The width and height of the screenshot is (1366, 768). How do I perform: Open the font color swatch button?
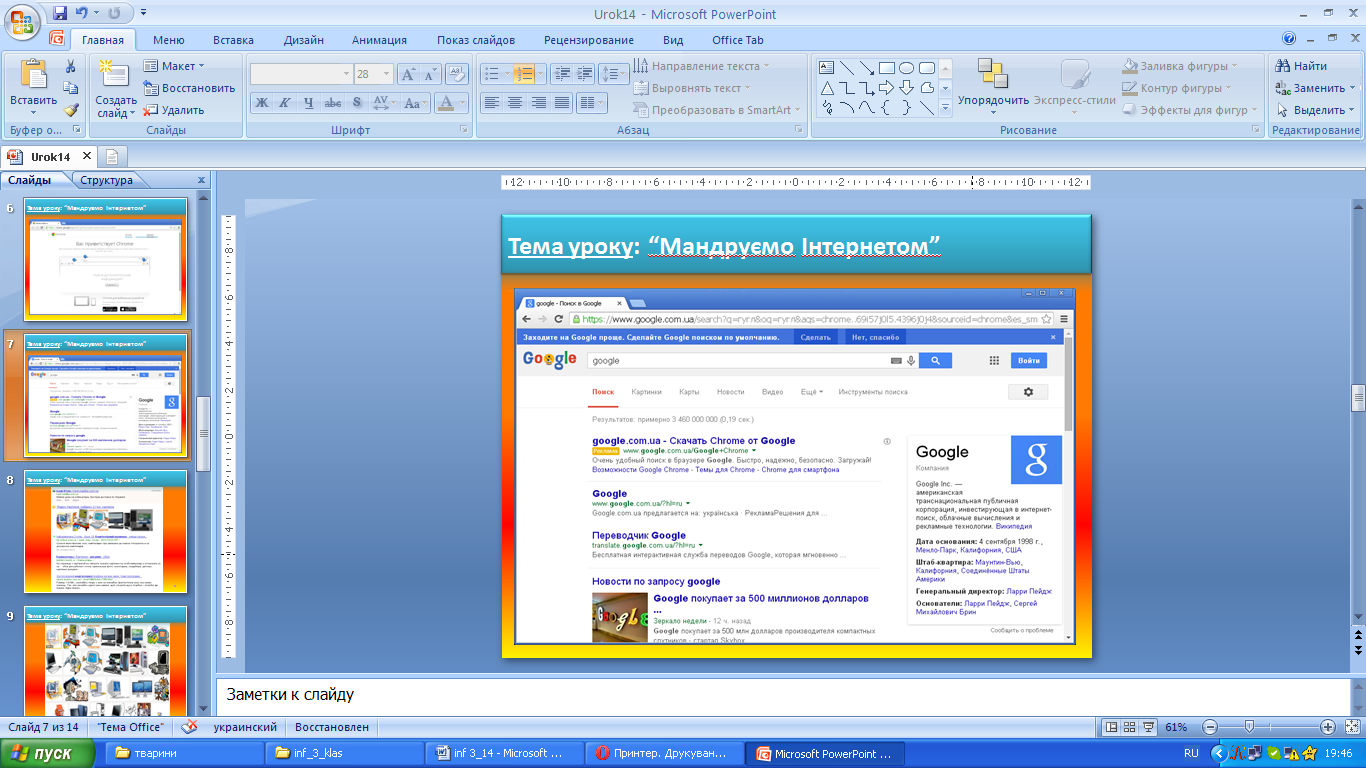445,102
